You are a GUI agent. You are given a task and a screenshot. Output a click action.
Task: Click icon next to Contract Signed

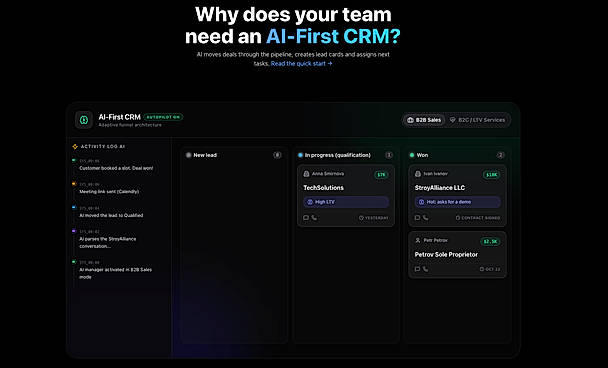click(458, 218)
